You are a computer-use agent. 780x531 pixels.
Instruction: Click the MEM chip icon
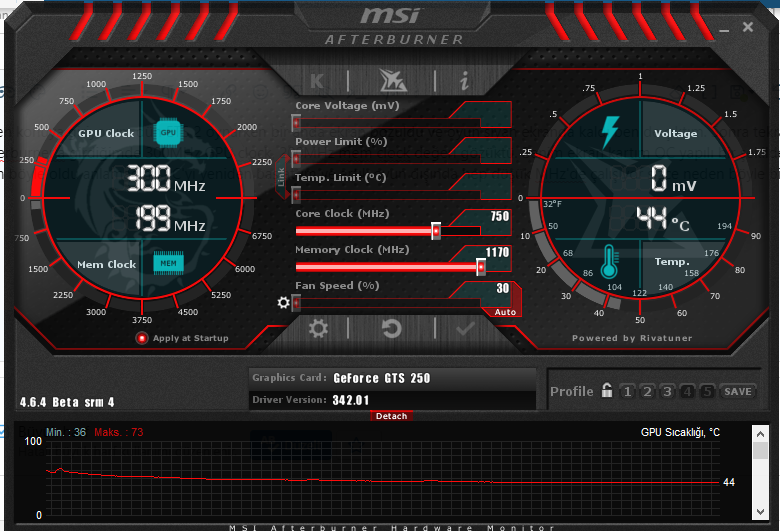168,263
